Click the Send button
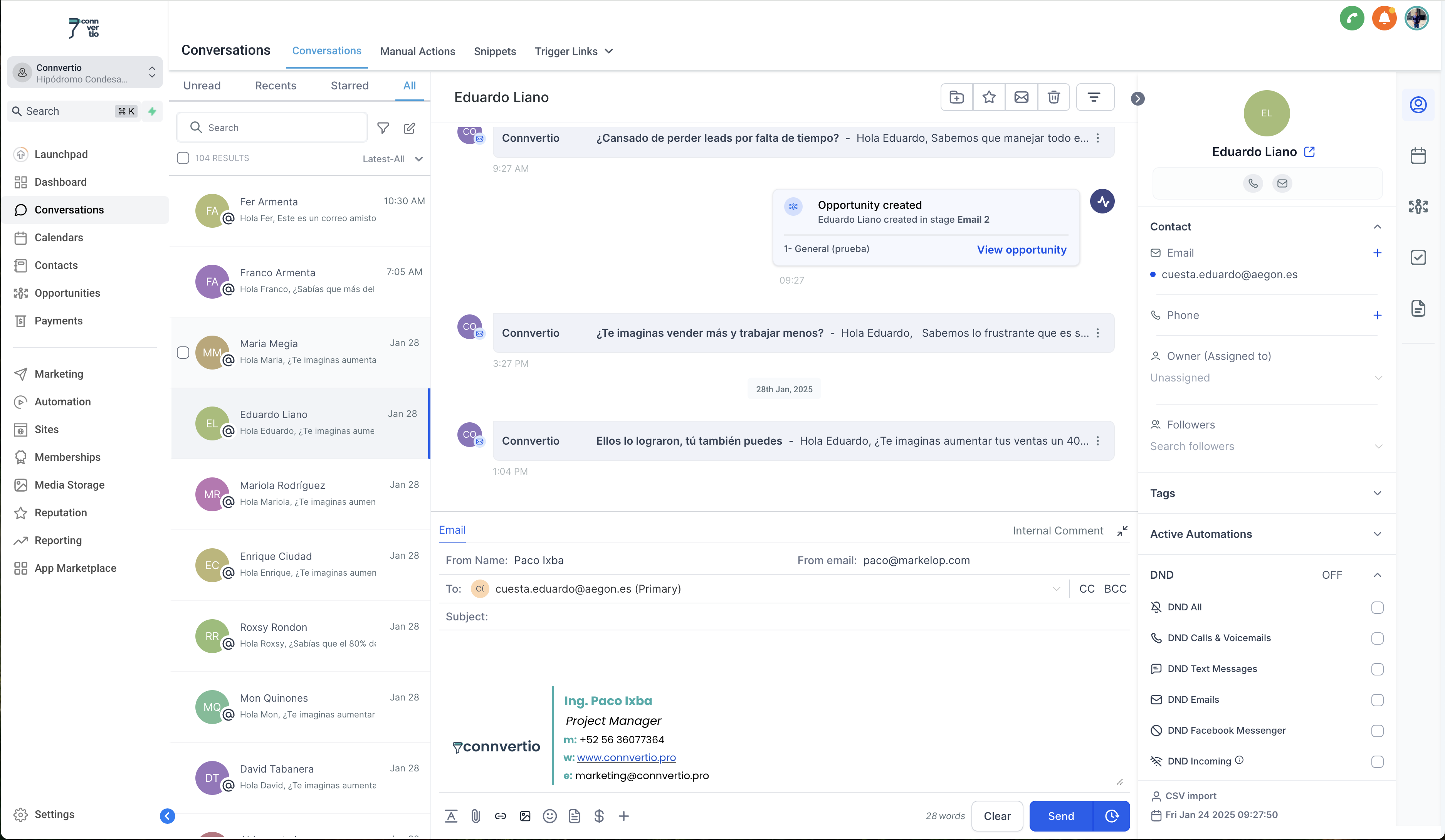Screen dimensions: 1445x840 pyautogui.click(x=1061, y=816)
